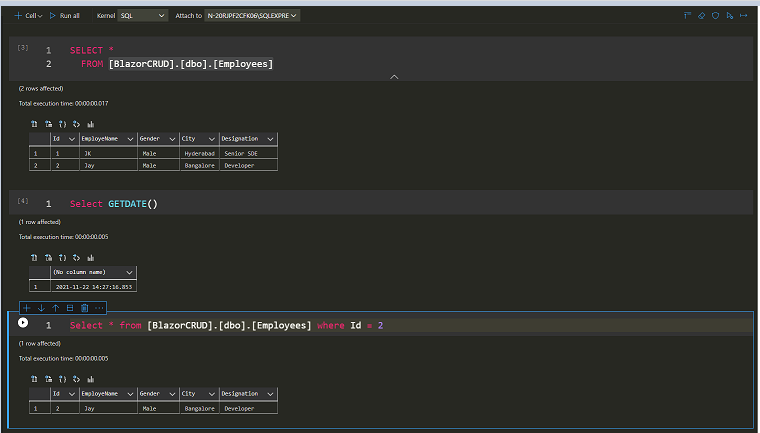
Task: Open Designation column filter in SELECT * results
Action: (x=270, y=139)
